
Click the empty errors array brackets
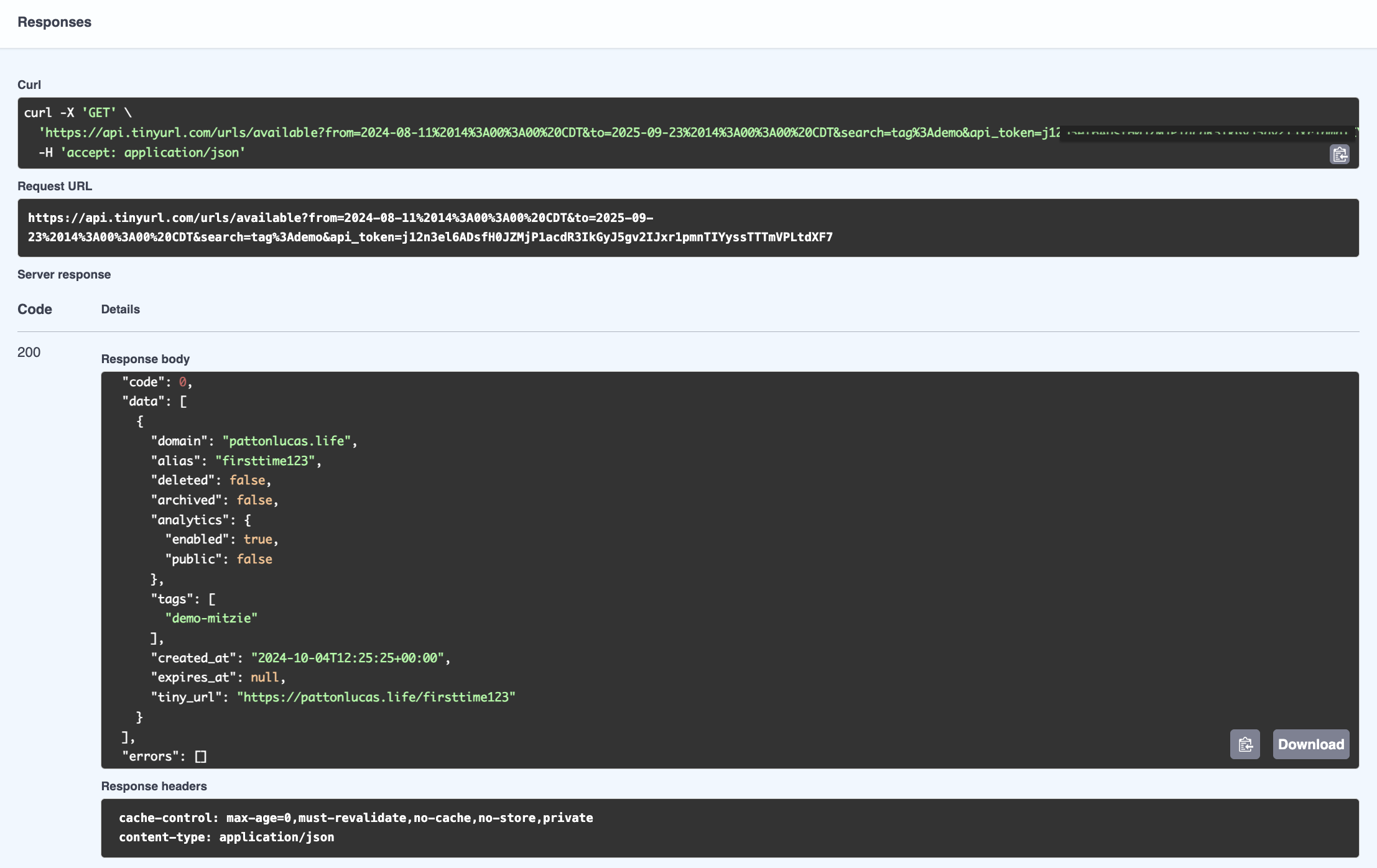(200, 757)
